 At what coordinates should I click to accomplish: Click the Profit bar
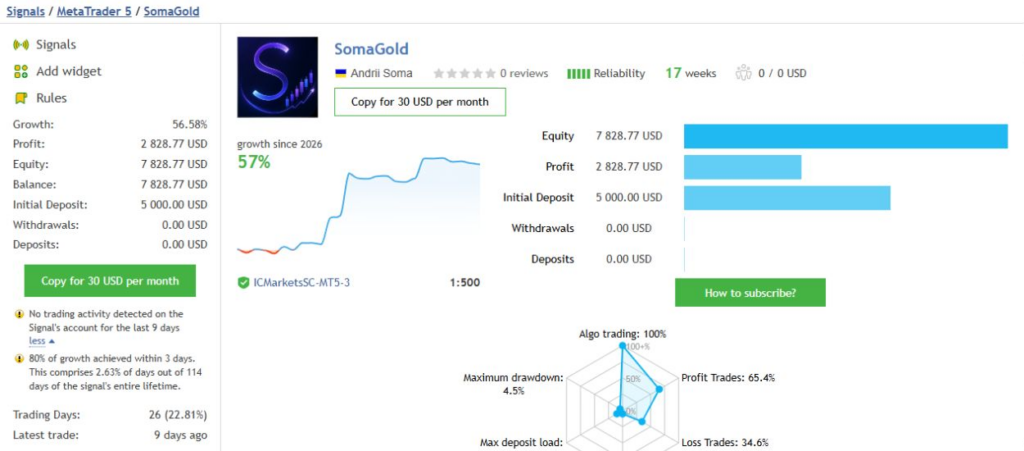(743, 167)
